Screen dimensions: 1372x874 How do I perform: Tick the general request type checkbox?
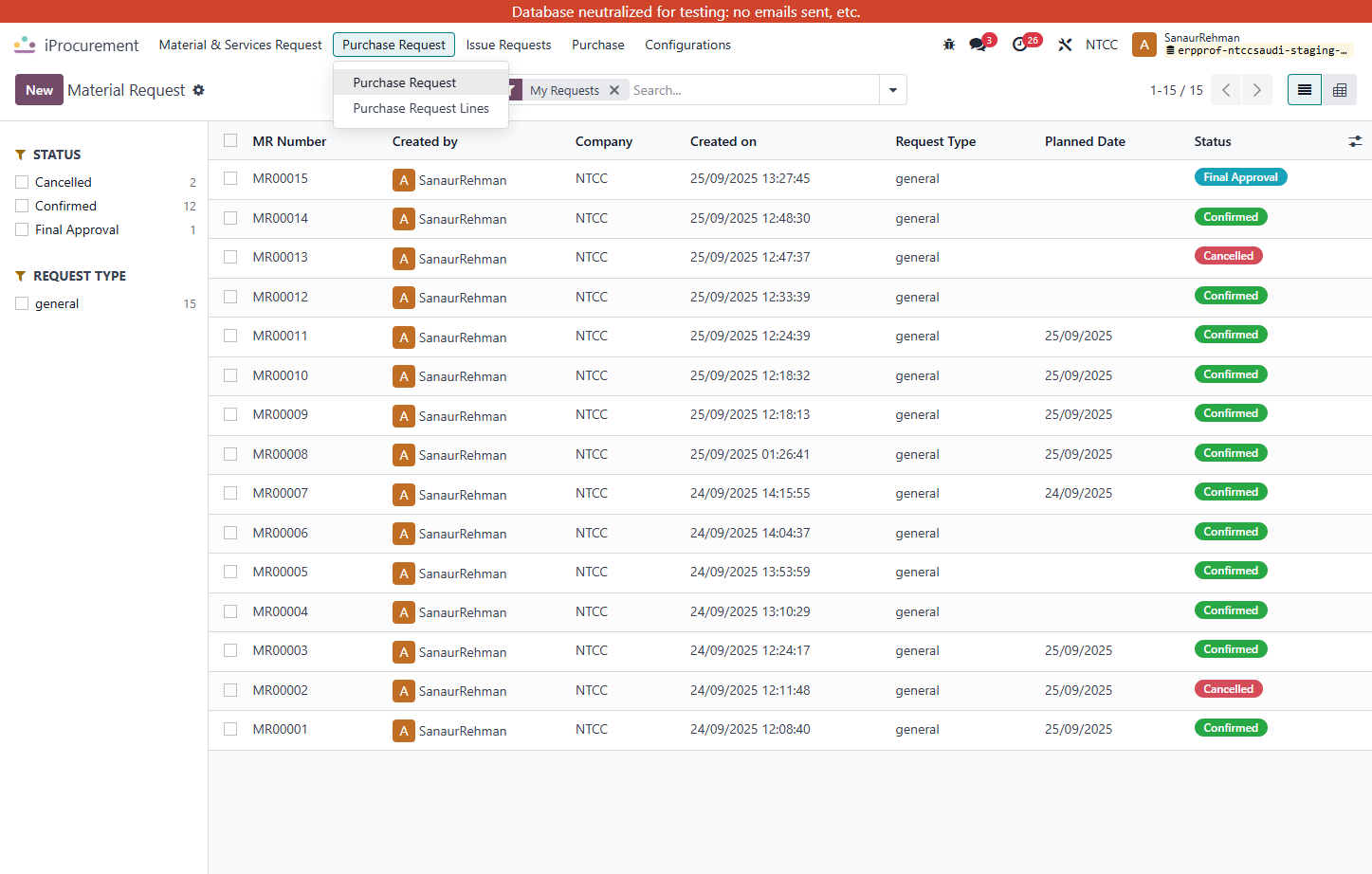click(22, 303)
